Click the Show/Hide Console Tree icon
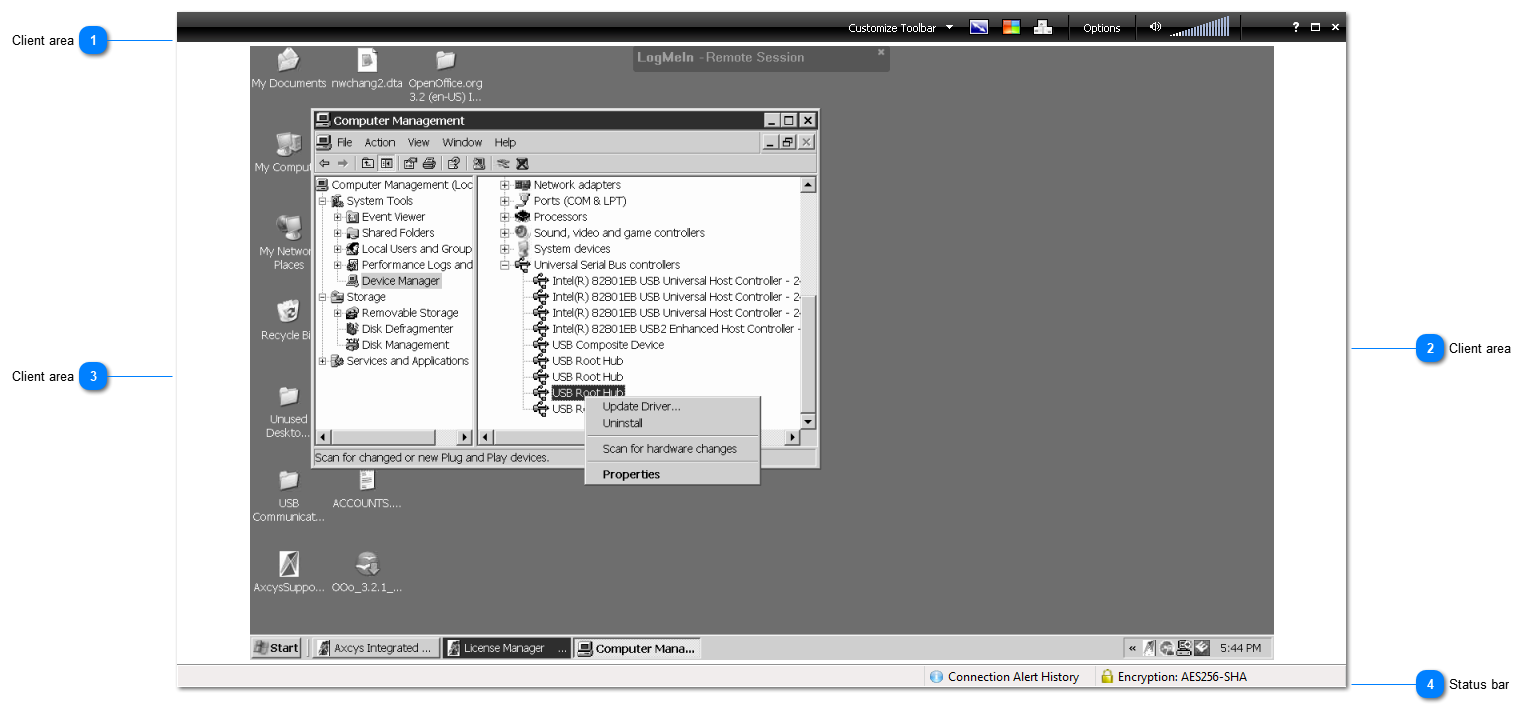Screen dimensions: 1527x709 386,163
